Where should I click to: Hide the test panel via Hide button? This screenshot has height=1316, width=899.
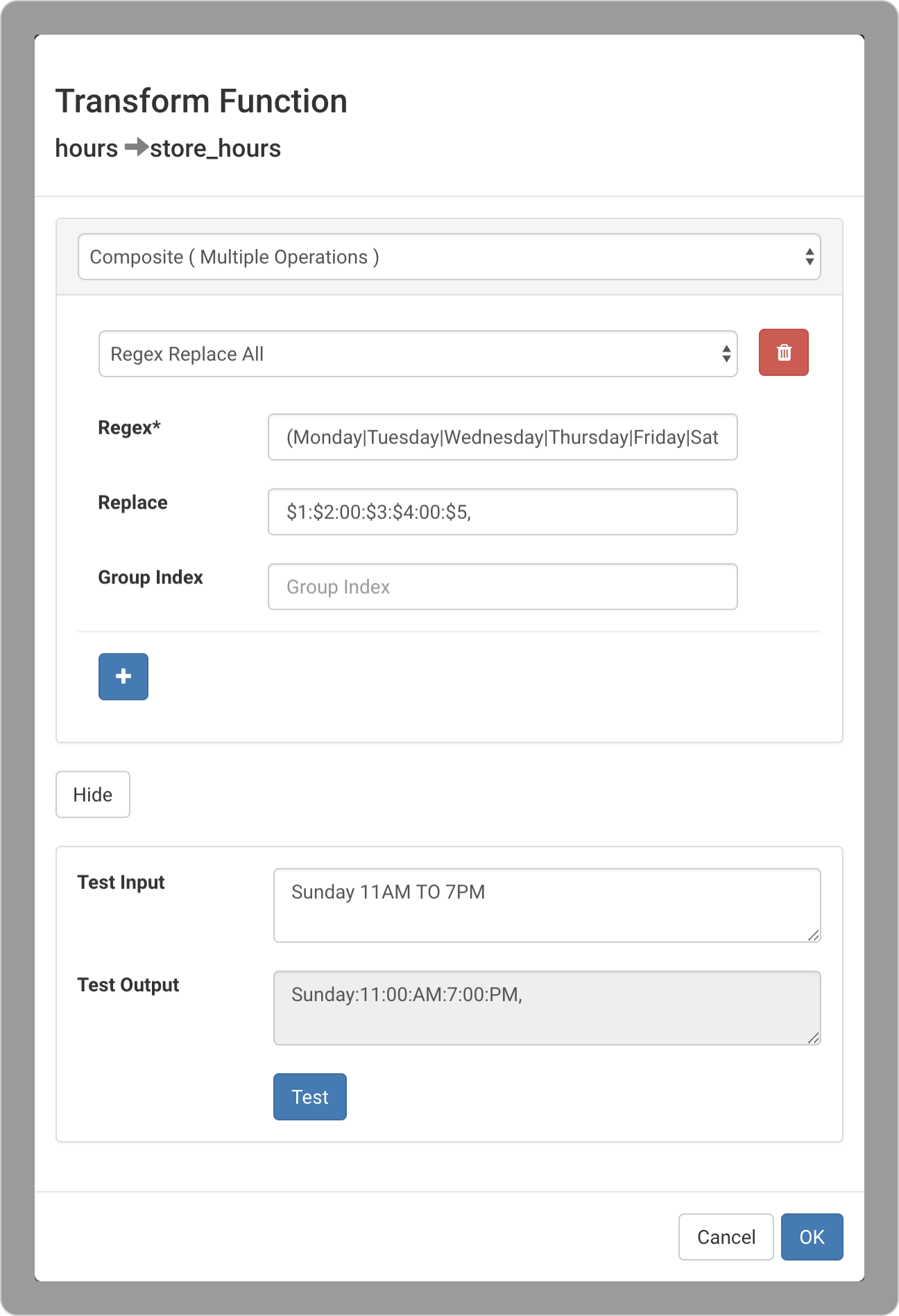[93, 794]
